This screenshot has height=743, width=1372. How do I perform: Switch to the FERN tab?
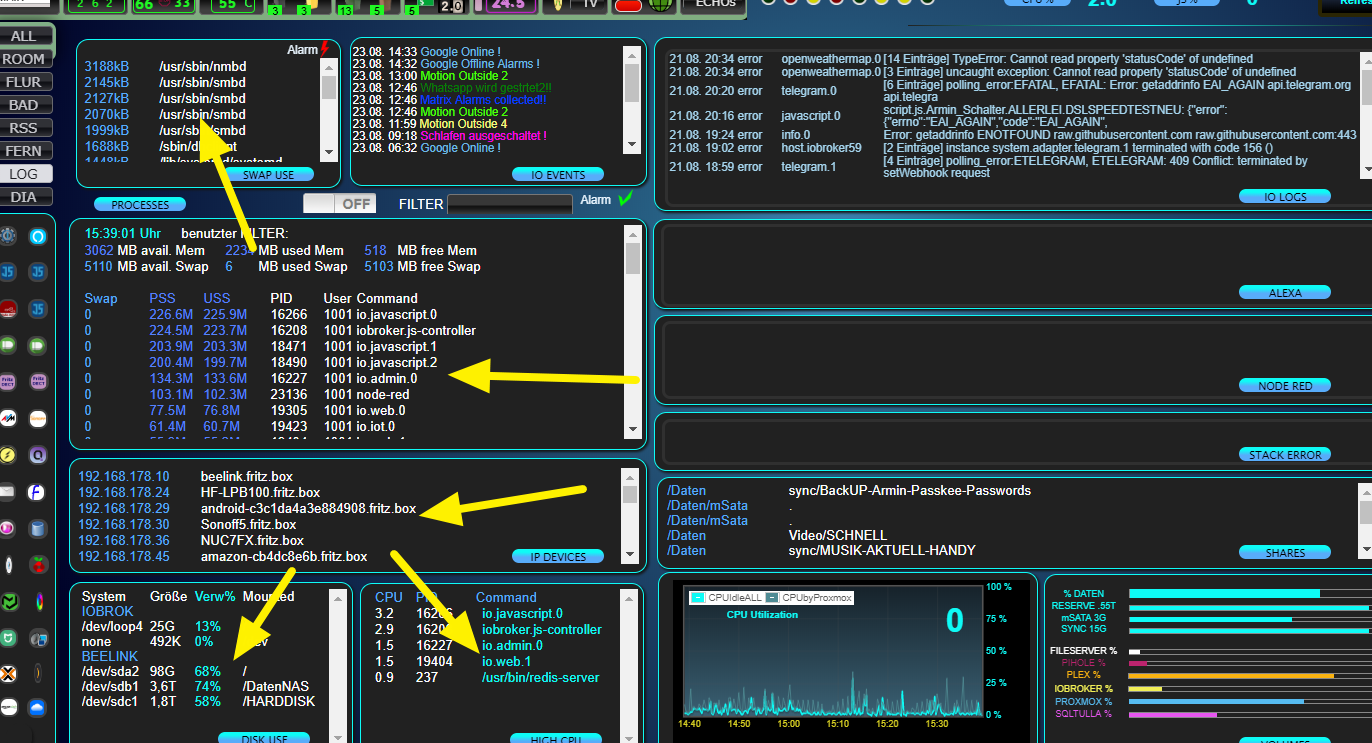24,151
